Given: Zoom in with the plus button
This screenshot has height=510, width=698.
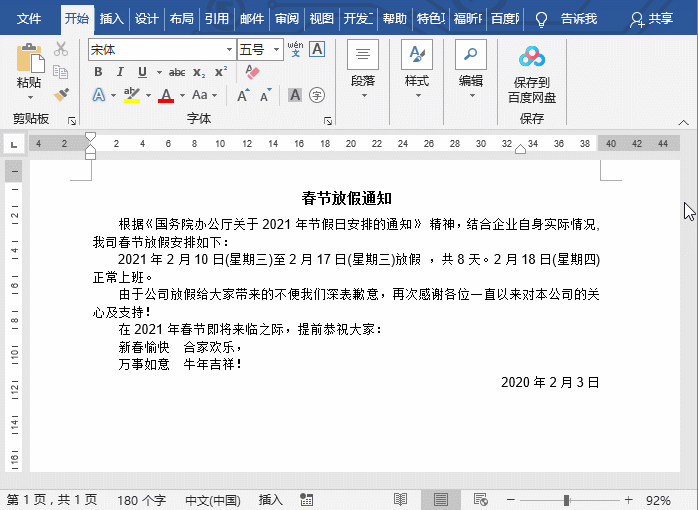Looking at the screenshot, I should [x=628, y=500].
